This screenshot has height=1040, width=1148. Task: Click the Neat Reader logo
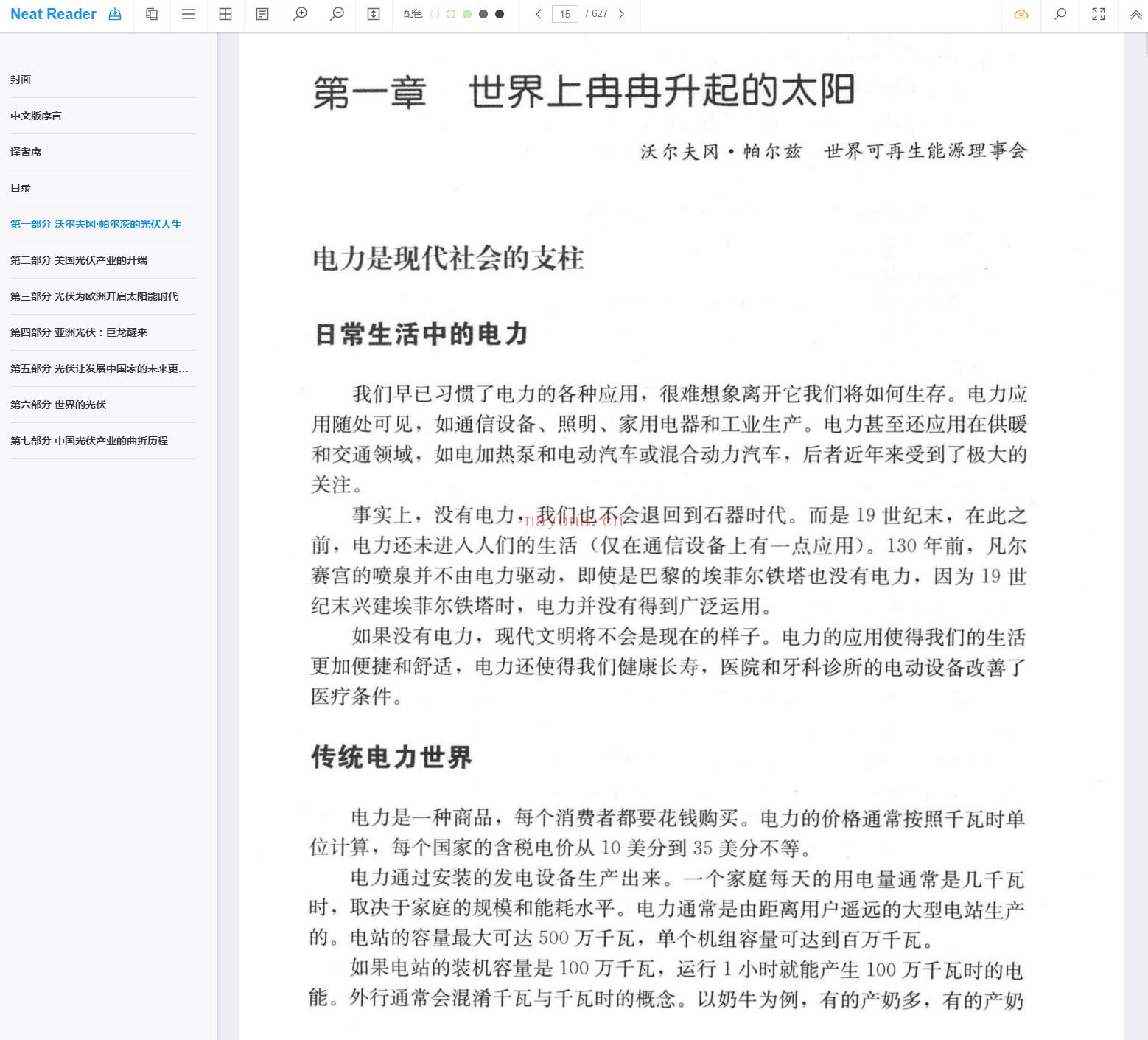coord(53,14)
